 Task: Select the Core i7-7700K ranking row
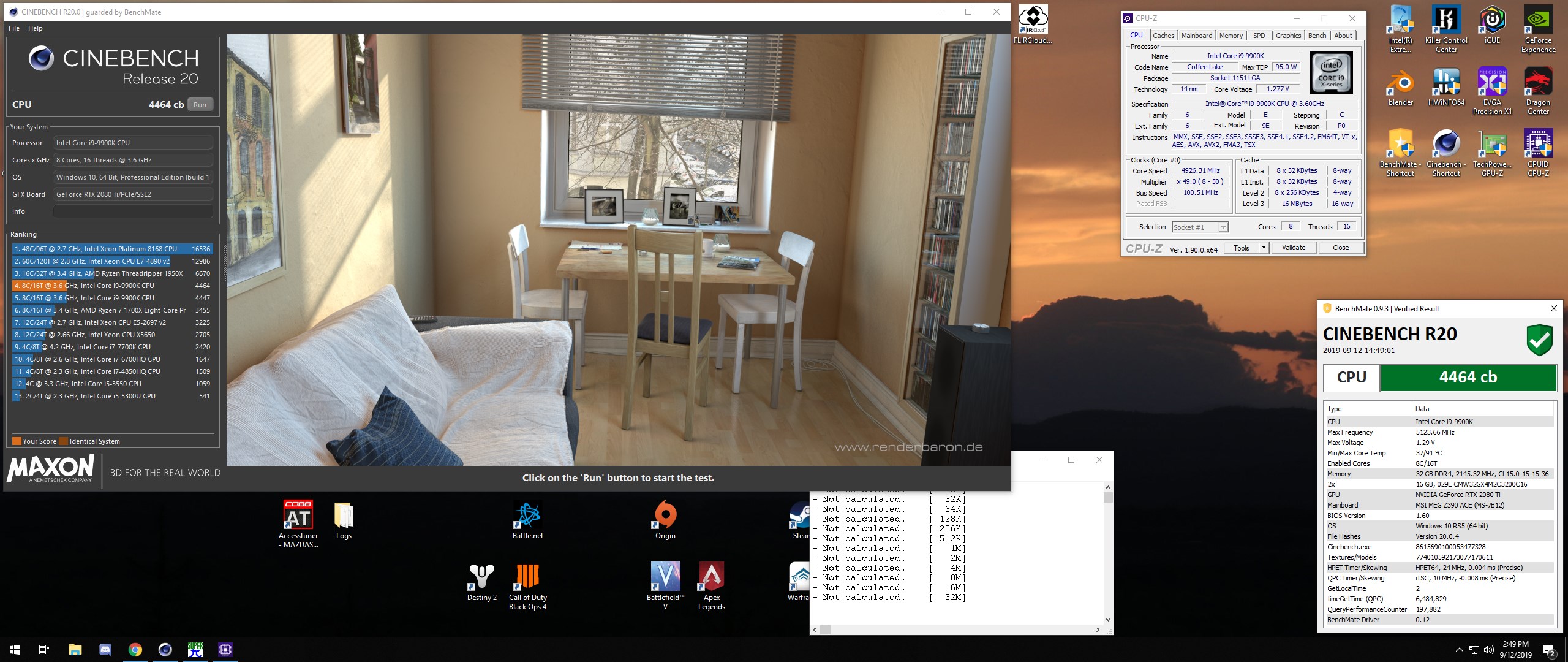[112, 347]
